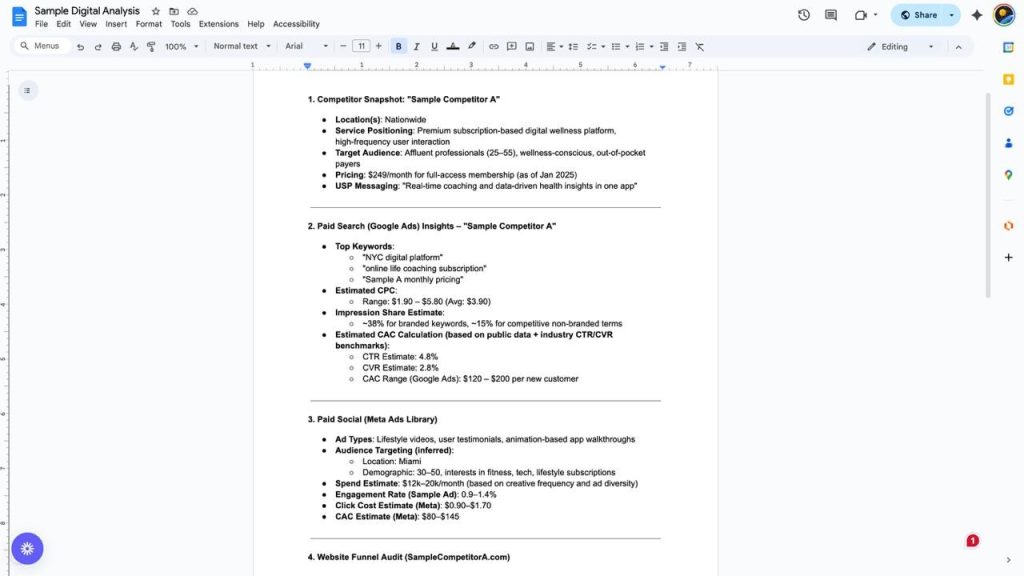
Task: Open the comments panel icon
Action: pos(830,15)
